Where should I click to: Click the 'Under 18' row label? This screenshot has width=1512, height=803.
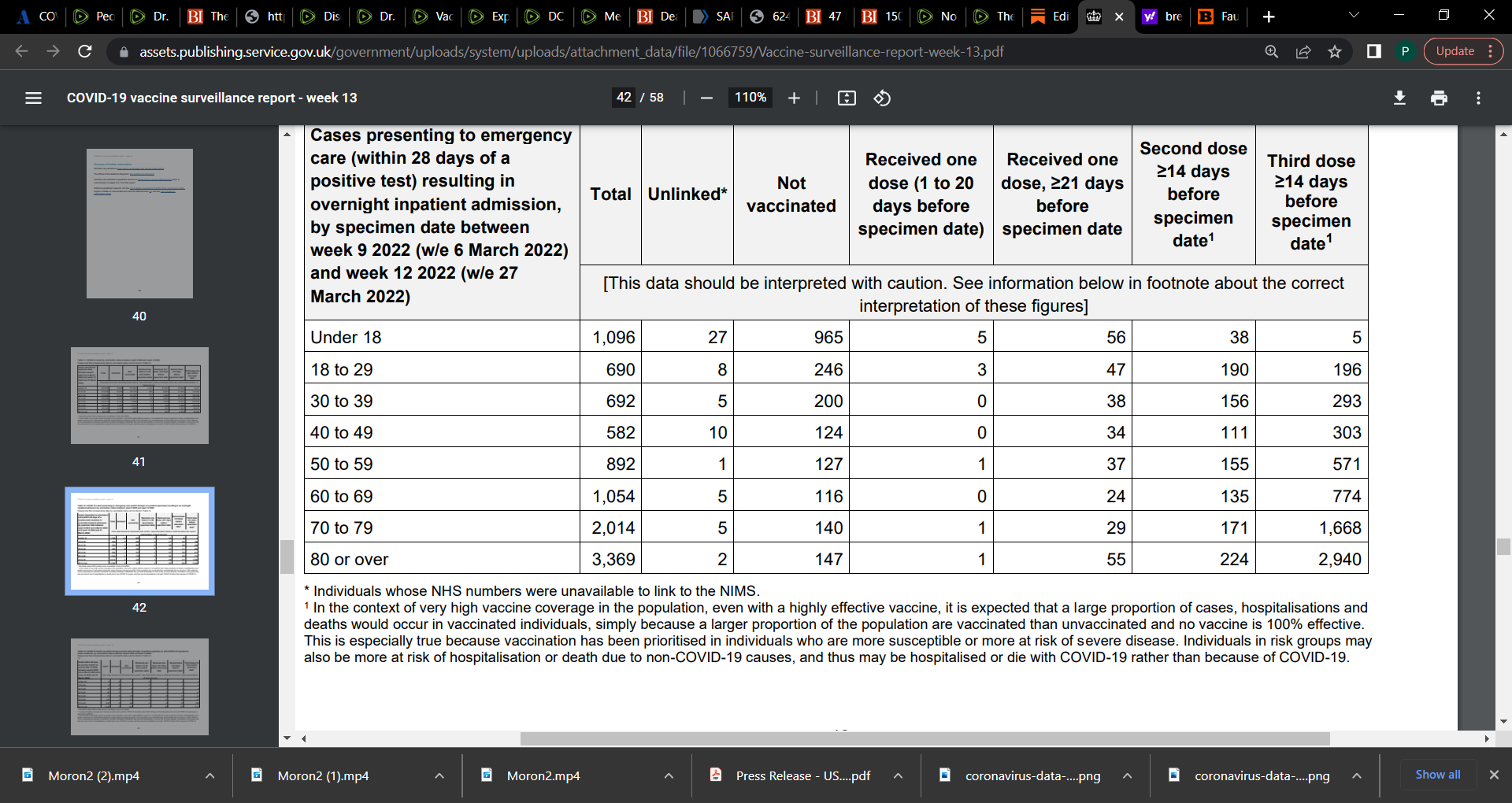(x=346, y=337)
